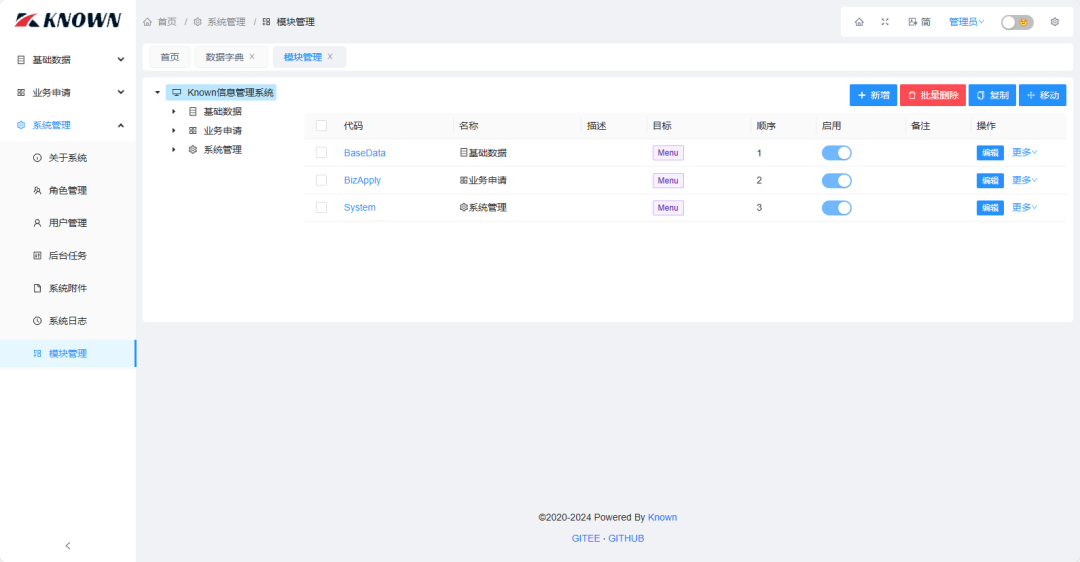
Task: Open the GITEE footer link
Action: tap(586, 538)
